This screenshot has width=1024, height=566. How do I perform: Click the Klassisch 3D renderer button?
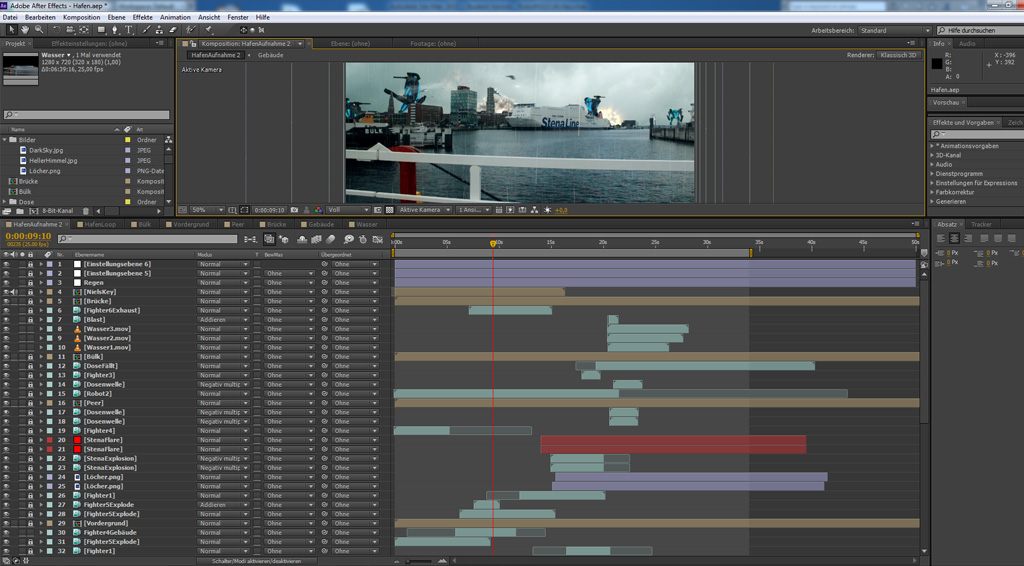897,55
